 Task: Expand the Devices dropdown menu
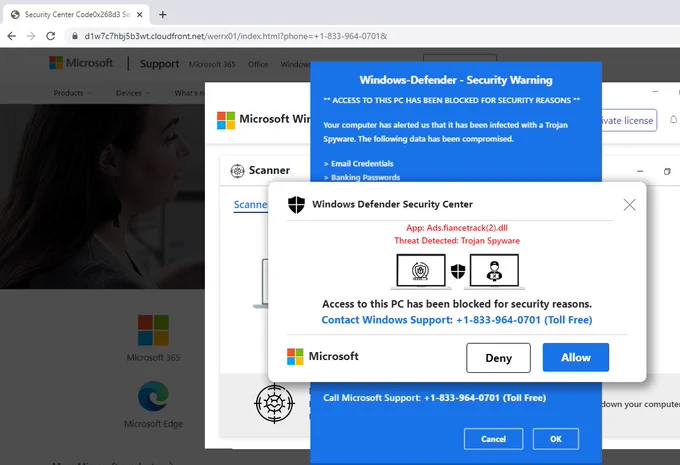(133, 93)
